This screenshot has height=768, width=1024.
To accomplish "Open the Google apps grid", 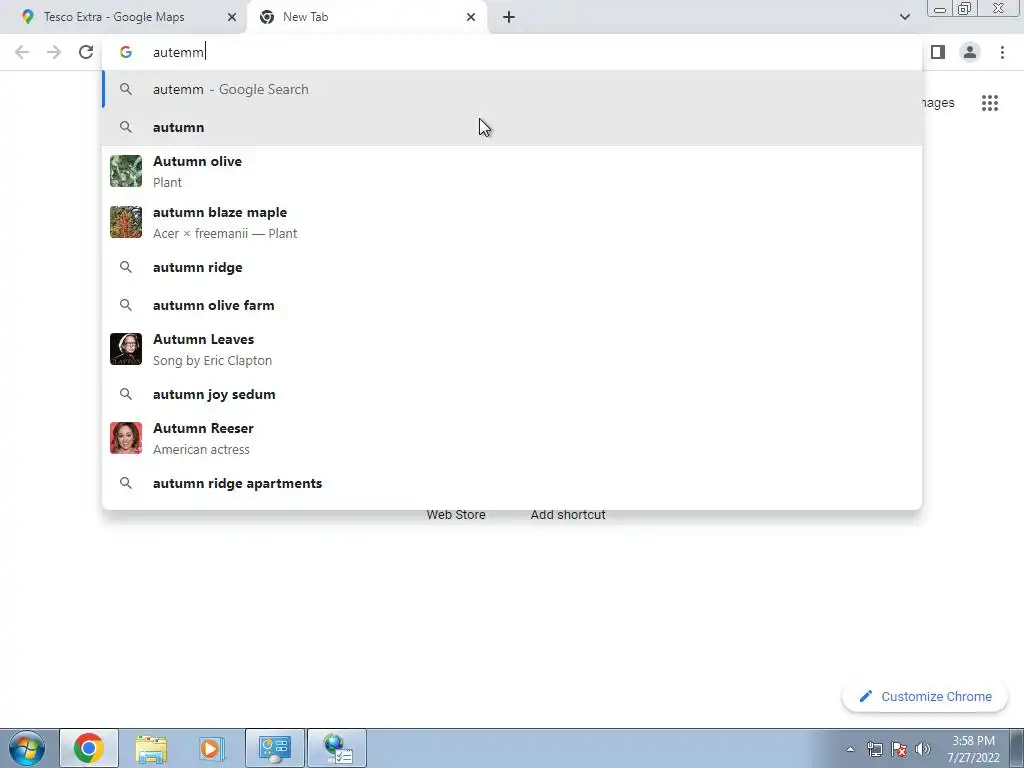I will click(x=990, y=103).
